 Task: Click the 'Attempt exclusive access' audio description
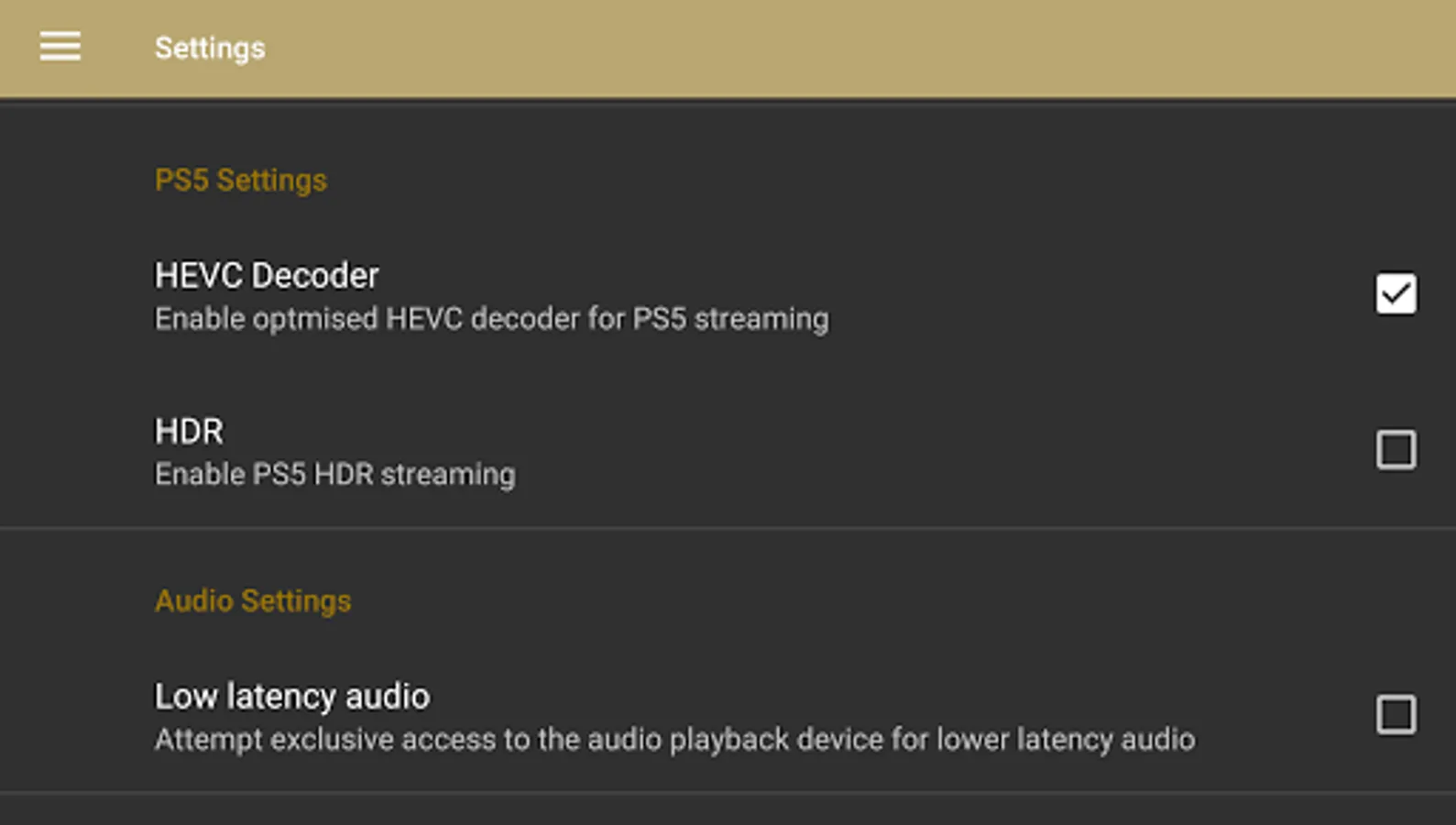[x=674, y=740]
